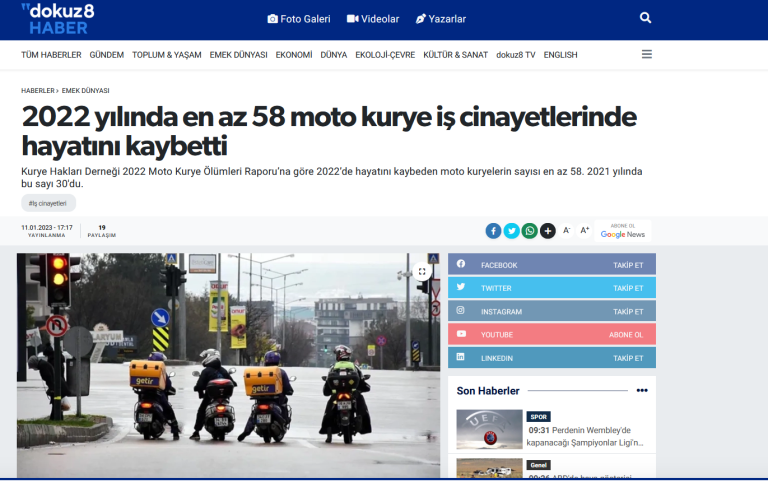Open Videolar section

(373, 19)
